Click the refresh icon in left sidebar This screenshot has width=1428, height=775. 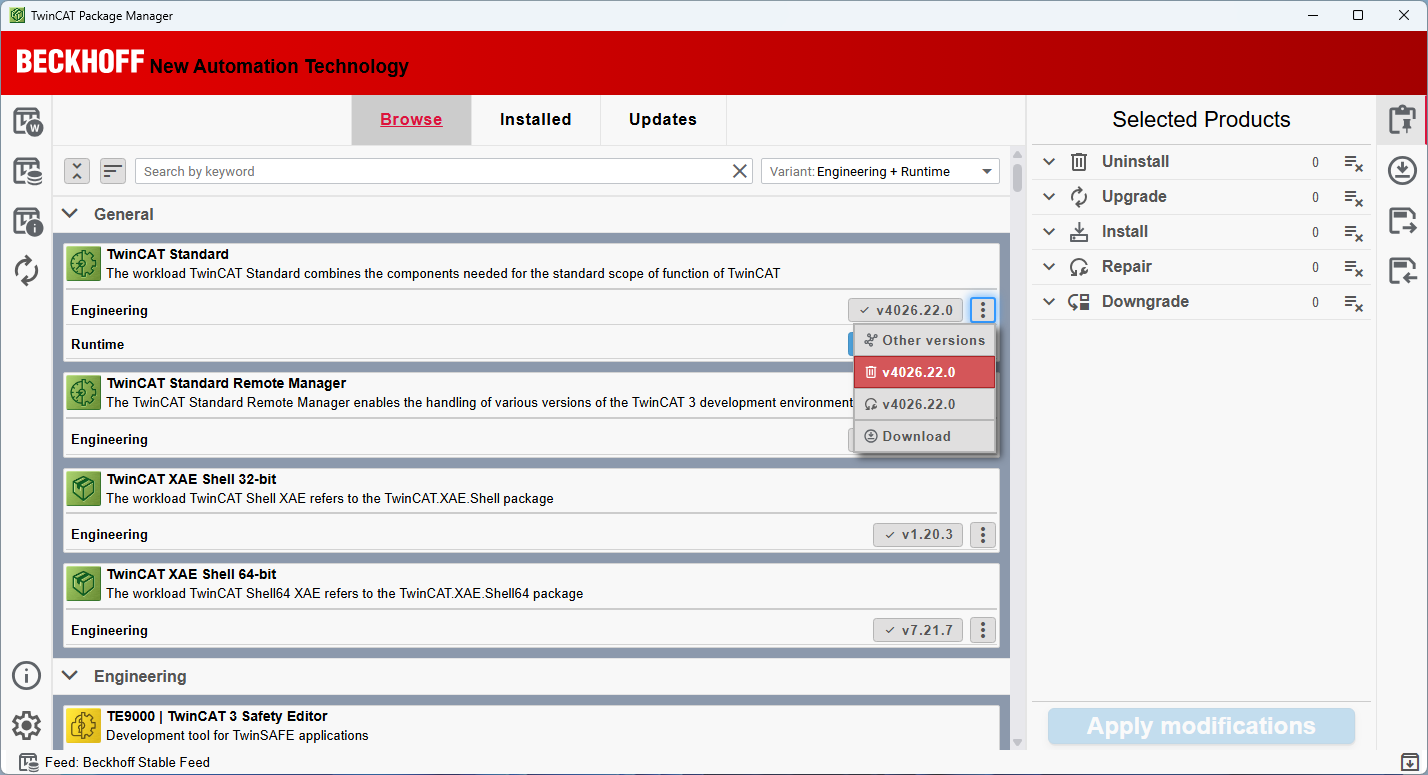pyautogui.click(x=27, y=271)
